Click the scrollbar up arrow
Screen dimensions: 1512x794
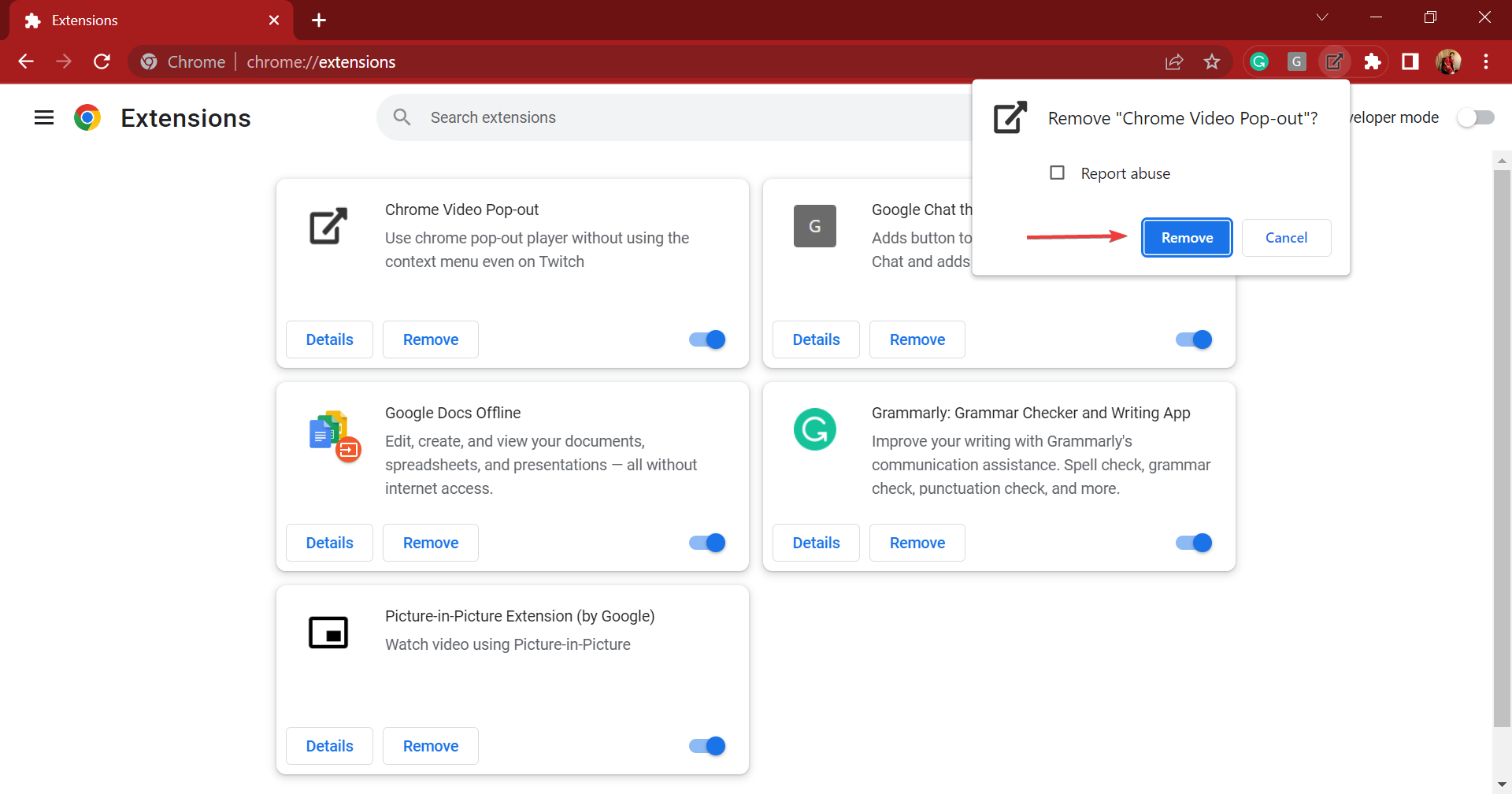(x=1502, y=161)
